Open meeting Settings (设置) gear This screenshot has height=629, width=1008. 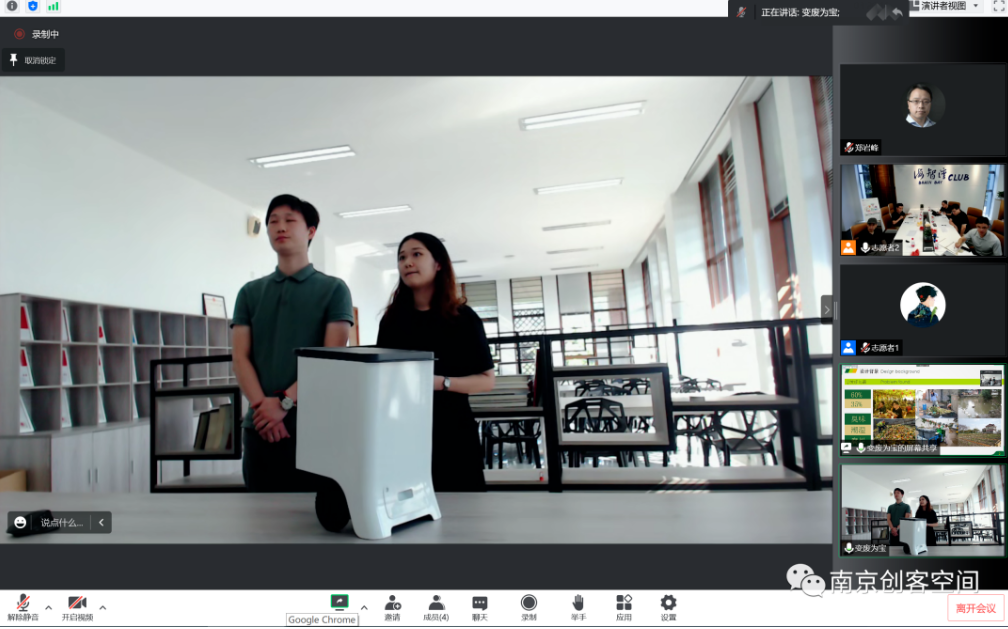tap(668, 603)
